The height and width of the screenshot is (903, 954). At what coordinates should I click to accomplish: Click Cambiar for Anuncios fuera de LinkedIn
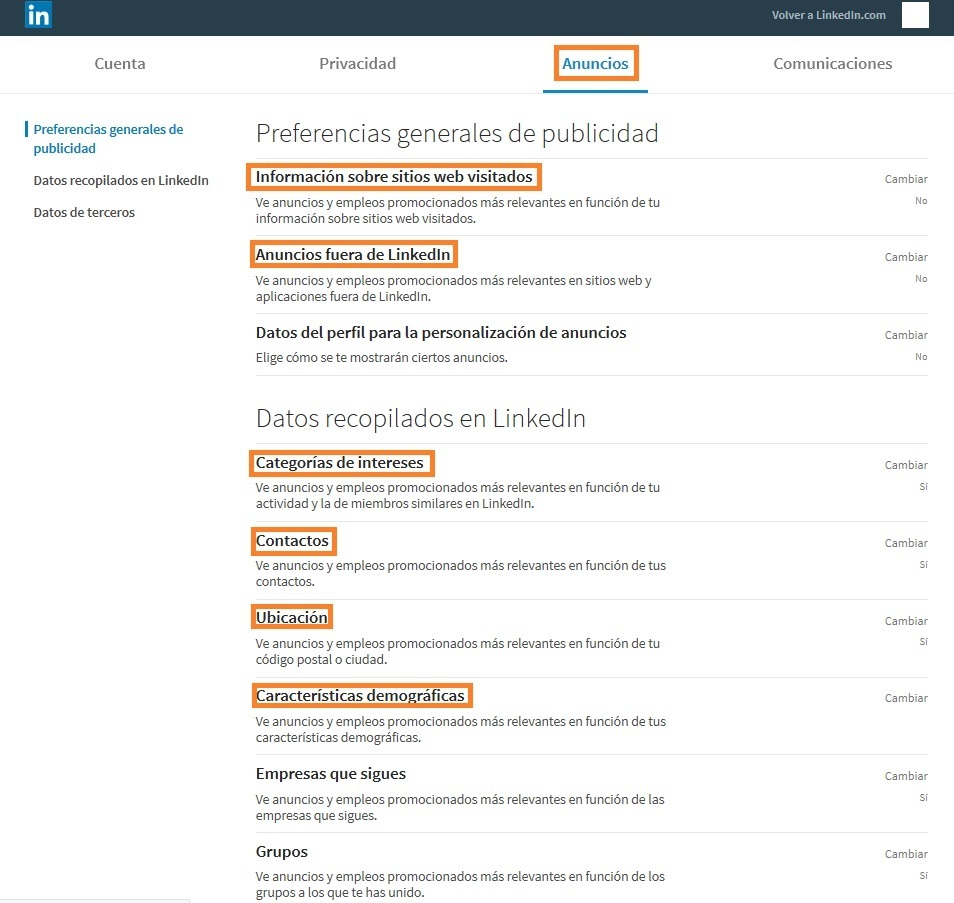[x=906, y=257]
